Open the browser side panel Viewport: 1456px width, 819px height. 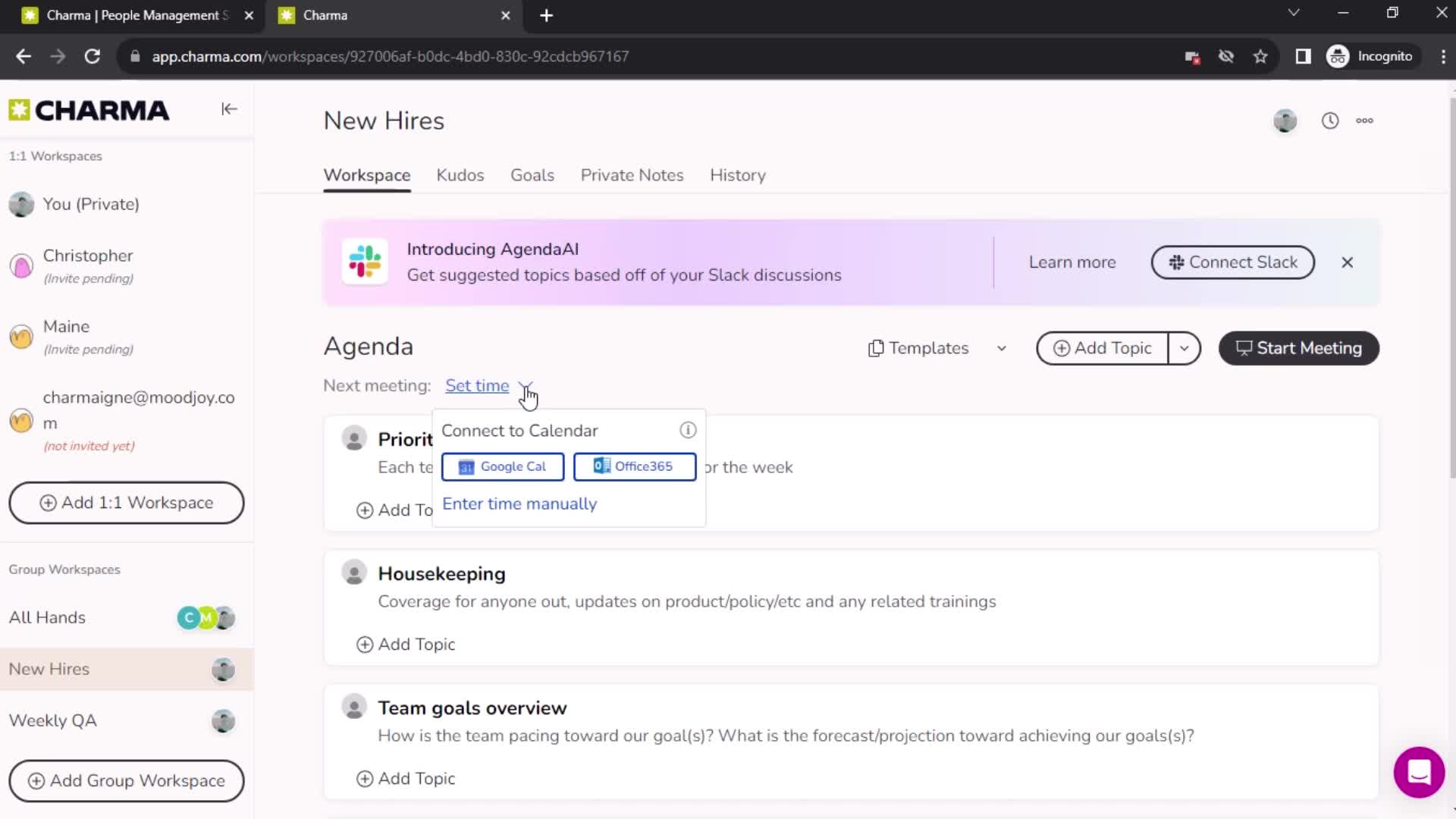coord(1303,56)
